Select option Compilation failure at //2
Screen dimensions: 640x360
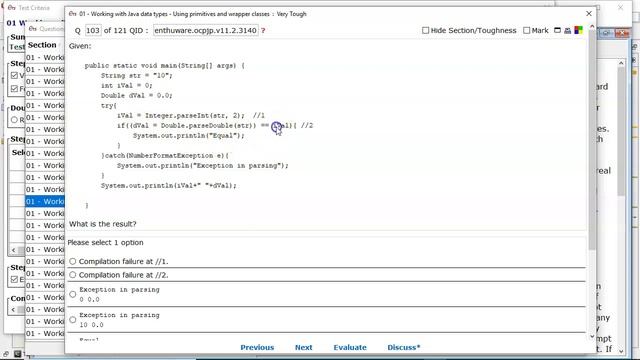coord(73,275)
